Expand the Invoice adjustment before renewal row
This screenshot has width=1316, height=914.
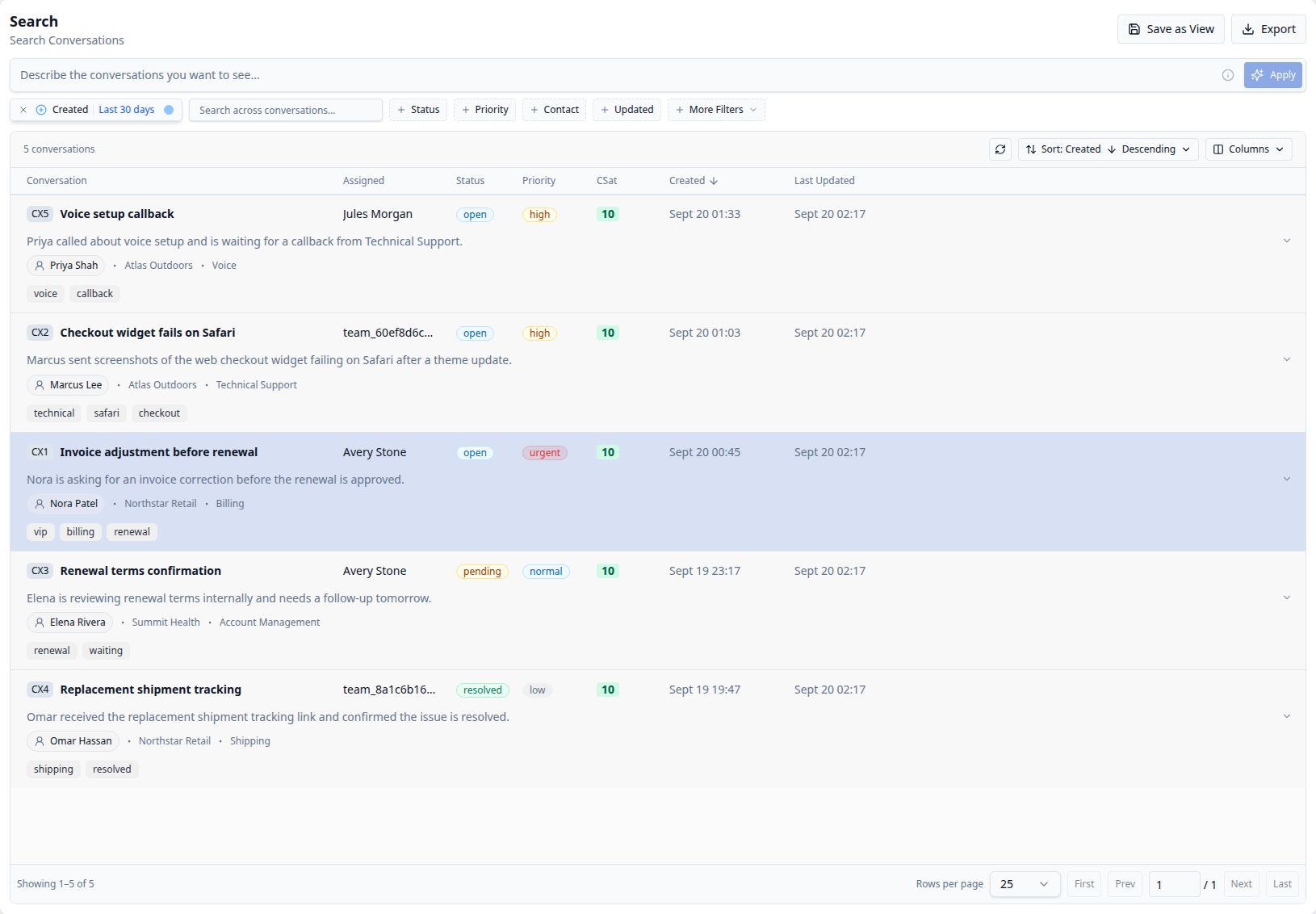tap(1287, 479)
